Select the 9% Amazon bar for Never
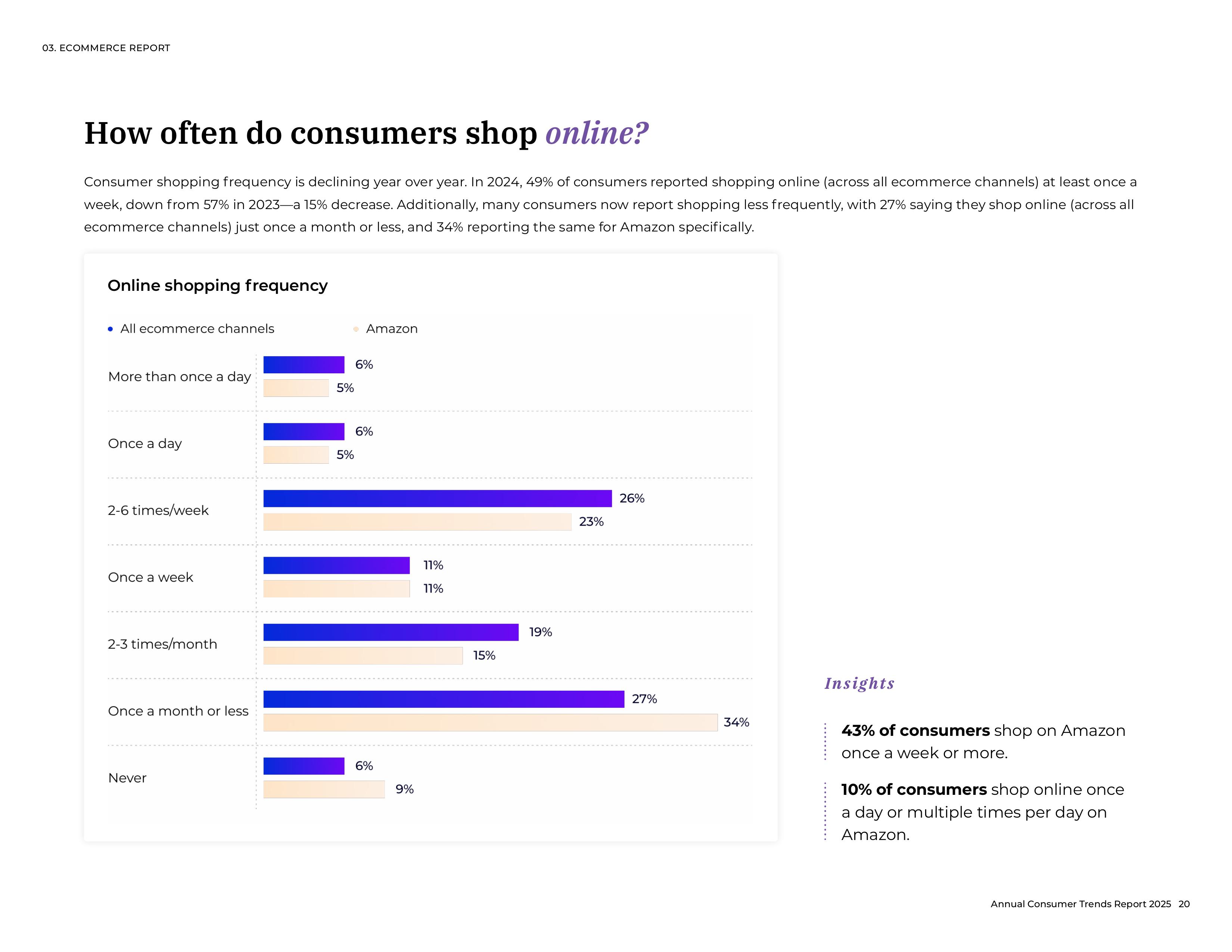This screenshot has height=952, width=1232. [x=324, y=790]
